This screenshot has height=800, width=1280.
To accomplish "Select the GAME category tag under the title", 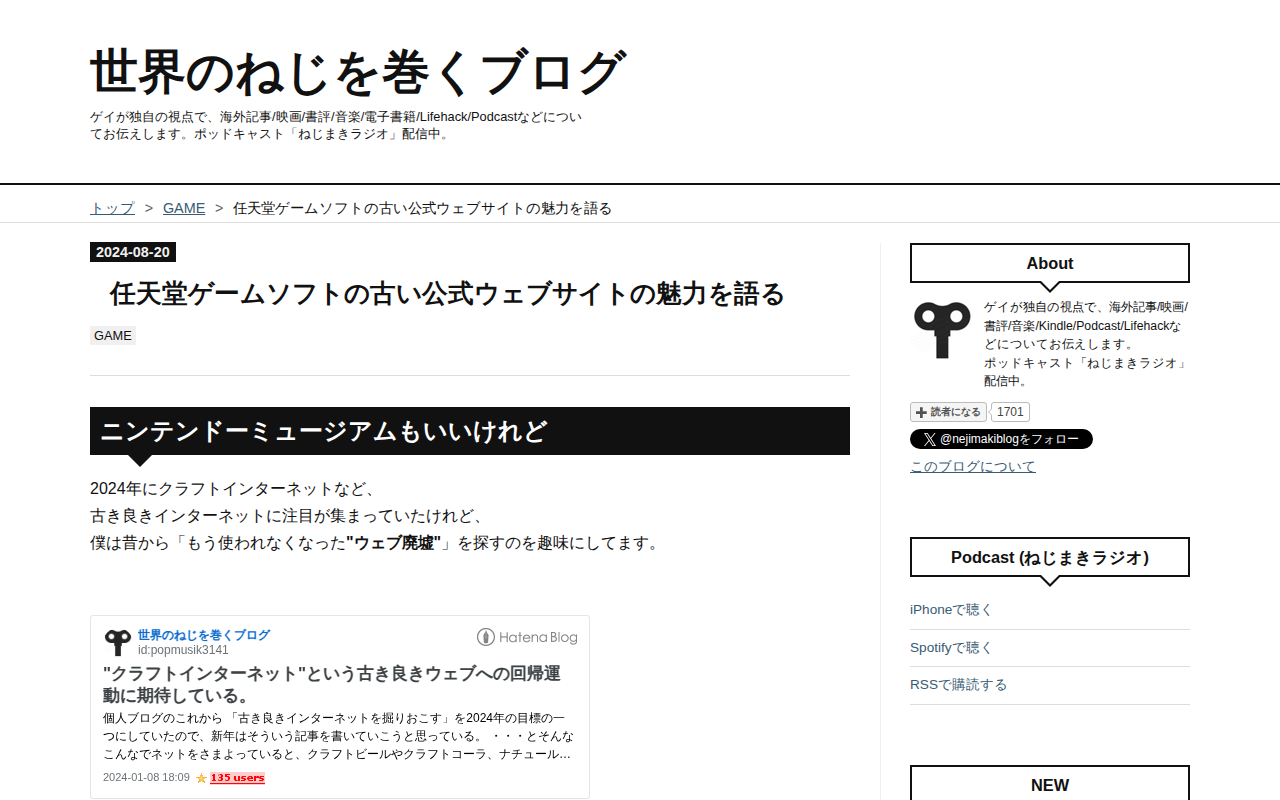I will pyautogui.click(x=113, y=336).
